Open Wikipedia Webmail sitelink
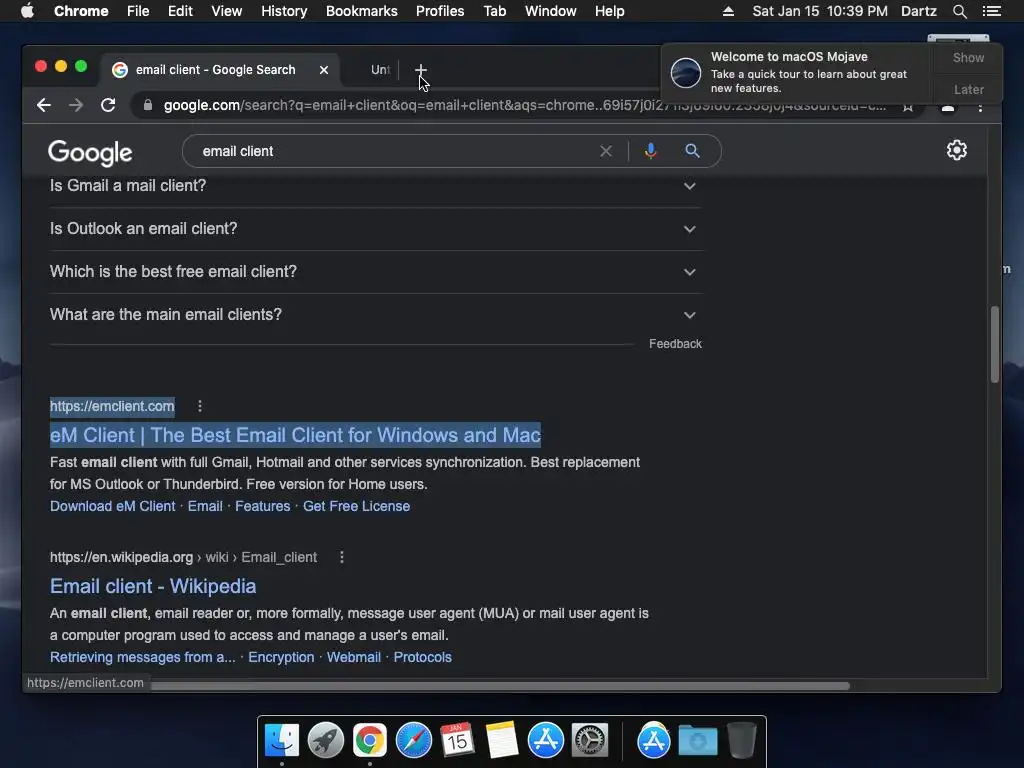 (x=354, y=657)
